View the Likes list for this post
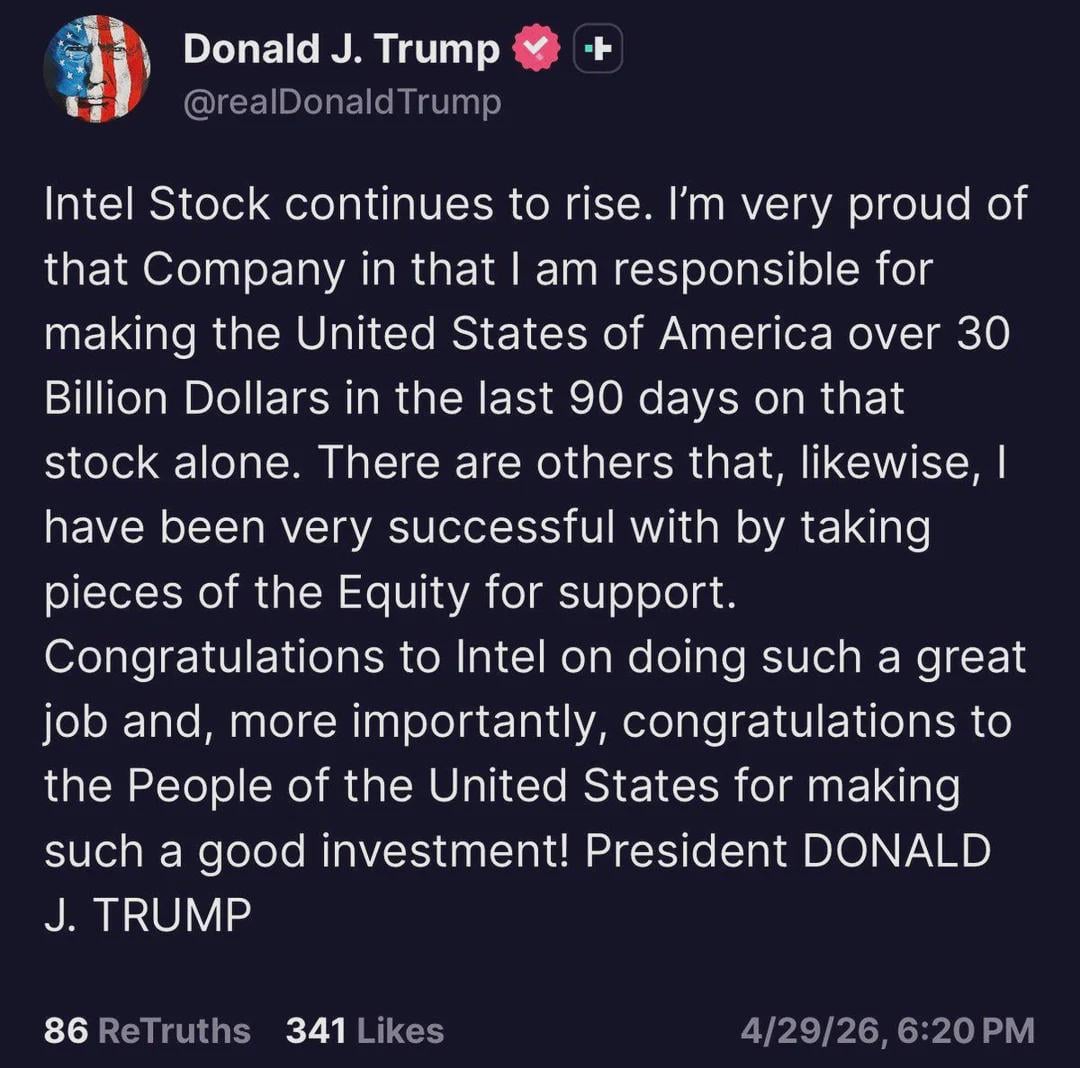The width and height of the screenshot is (1080, 1068). tap(399, 1030)
